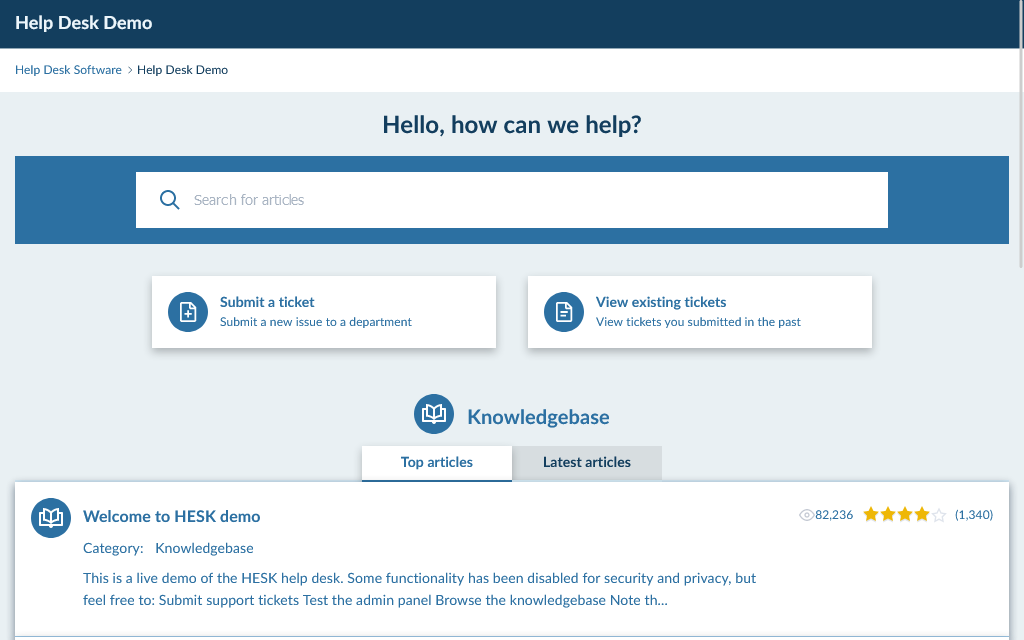Click the Knowledgebase category link
Viewport: 1024px width, 640px height.
[204, 548]
